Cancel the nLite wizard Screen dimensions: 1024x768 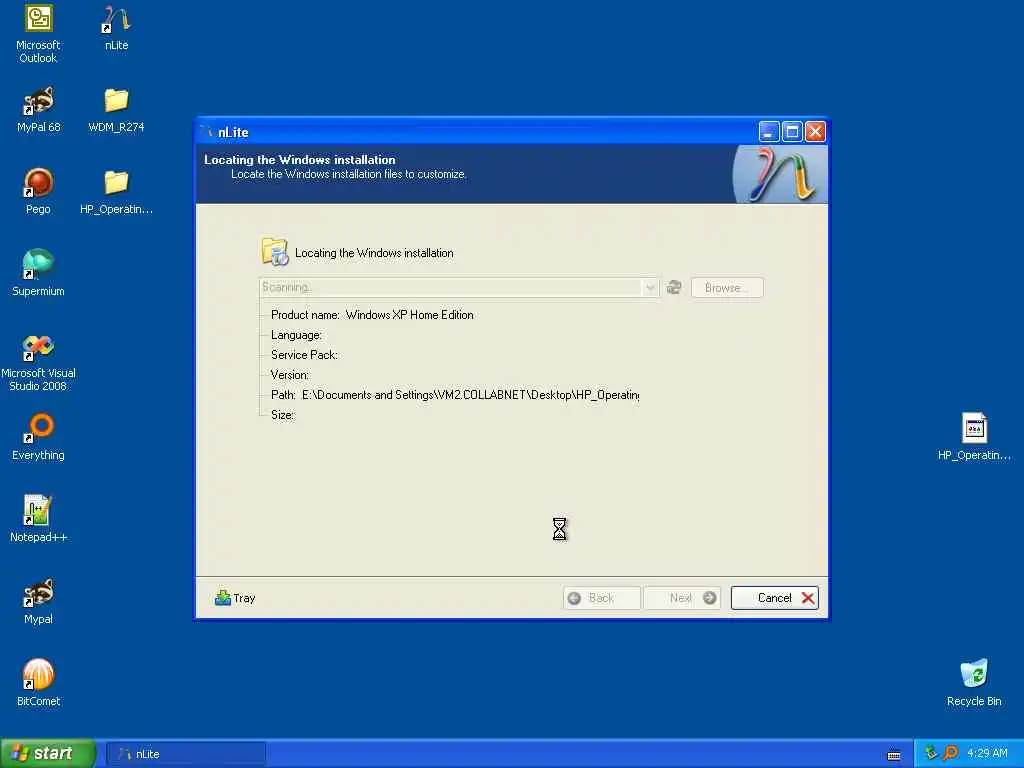click(x=775, y=598)
